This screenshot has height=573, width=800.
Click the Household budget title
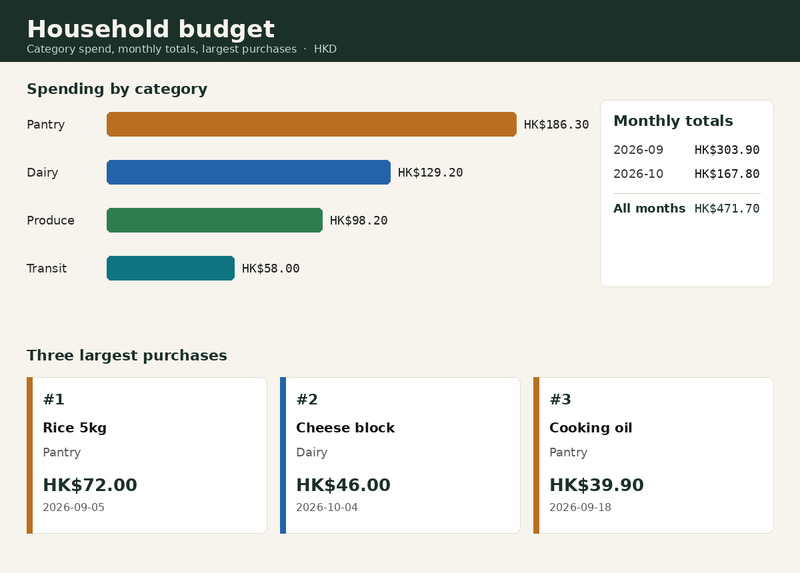click(x=151, y=29)
